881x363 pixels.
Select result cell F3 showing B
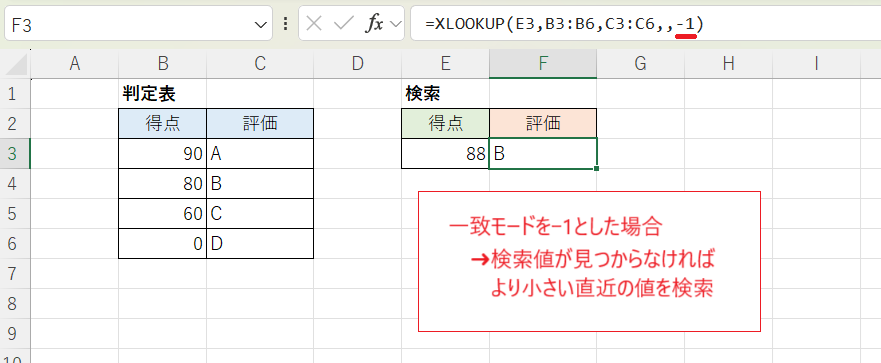click(543, 153)
